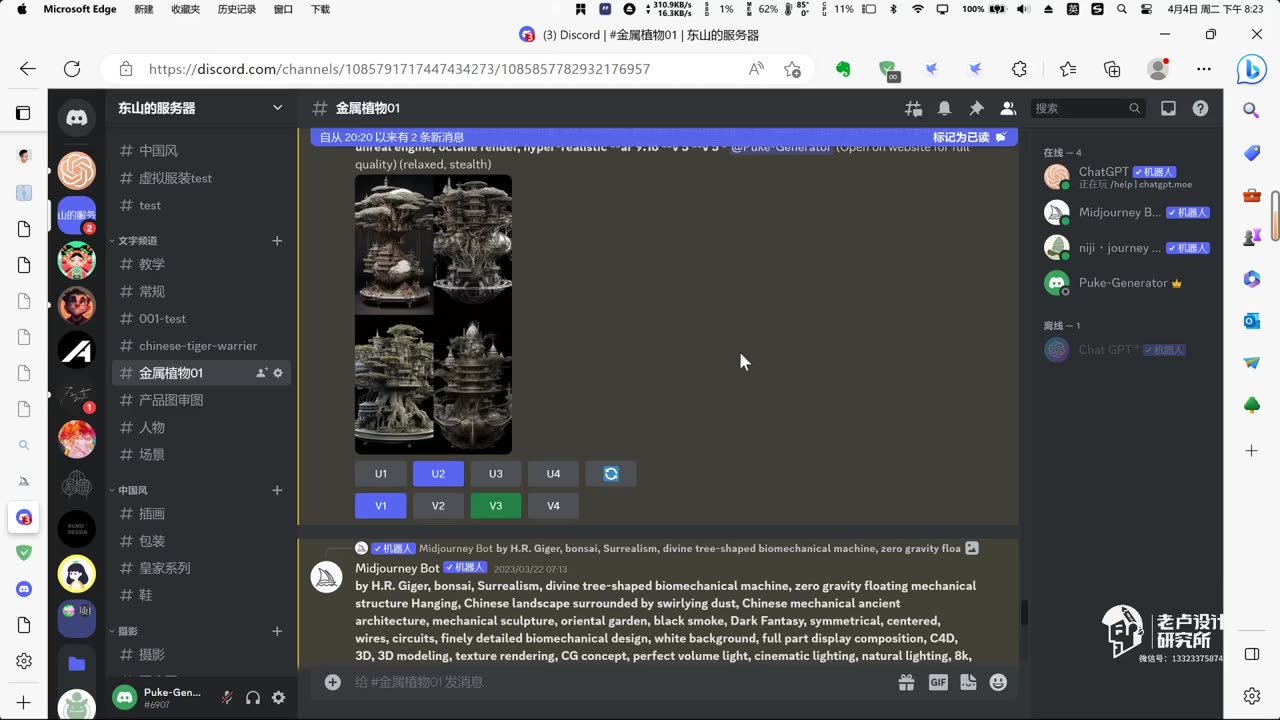
Task: Open Edge 下载 menu
Action: pos(320,9)
